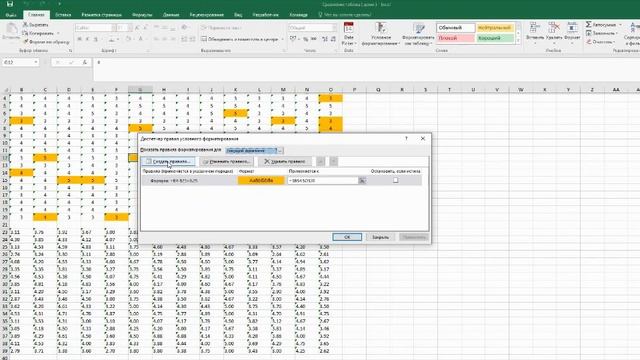
Task: Open the Вид ribbon tab
Action: click(x=238, y=15)
